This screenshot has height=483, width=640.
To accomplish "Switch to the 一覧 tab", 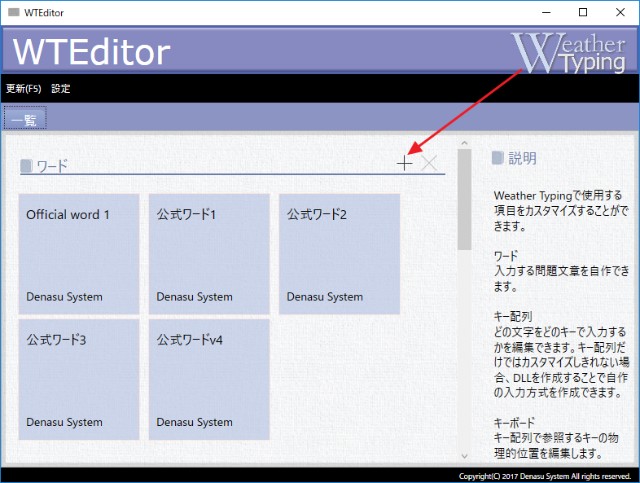I will [x=25, y=118].
